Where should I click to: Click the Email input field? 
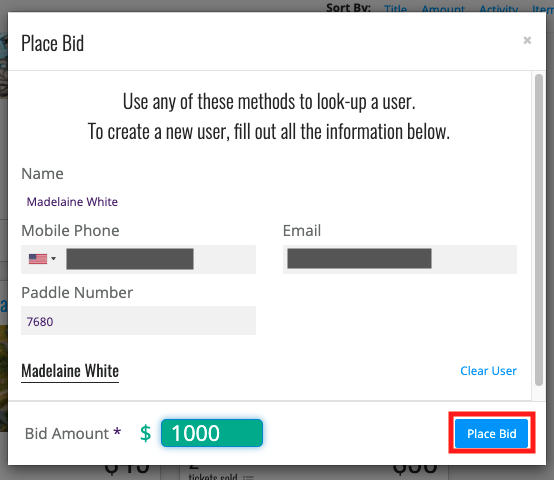tap(400, 259)
